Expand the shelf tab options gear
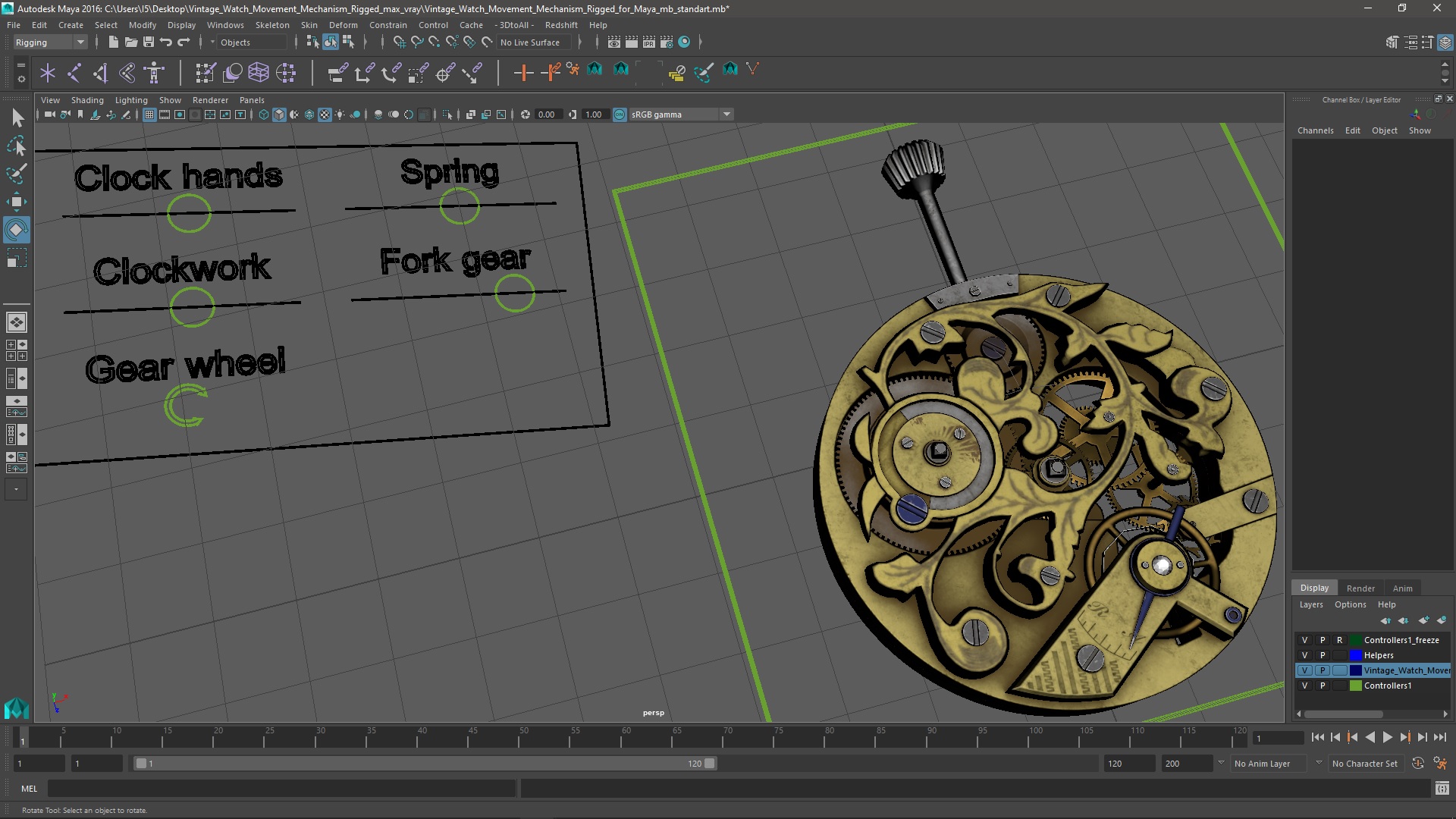Viewport: 1456px width, 819px height. [x=21, y=78]
